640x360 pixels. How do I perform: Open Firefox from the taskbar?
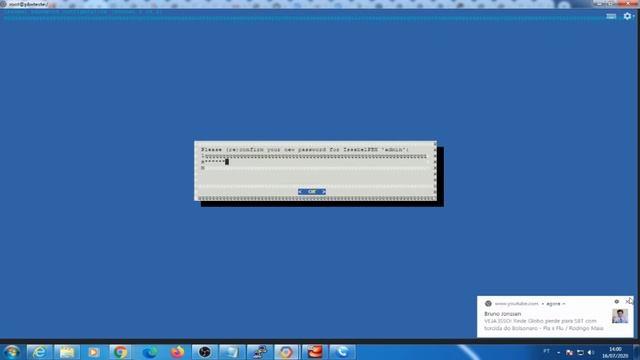coord(177,352)
